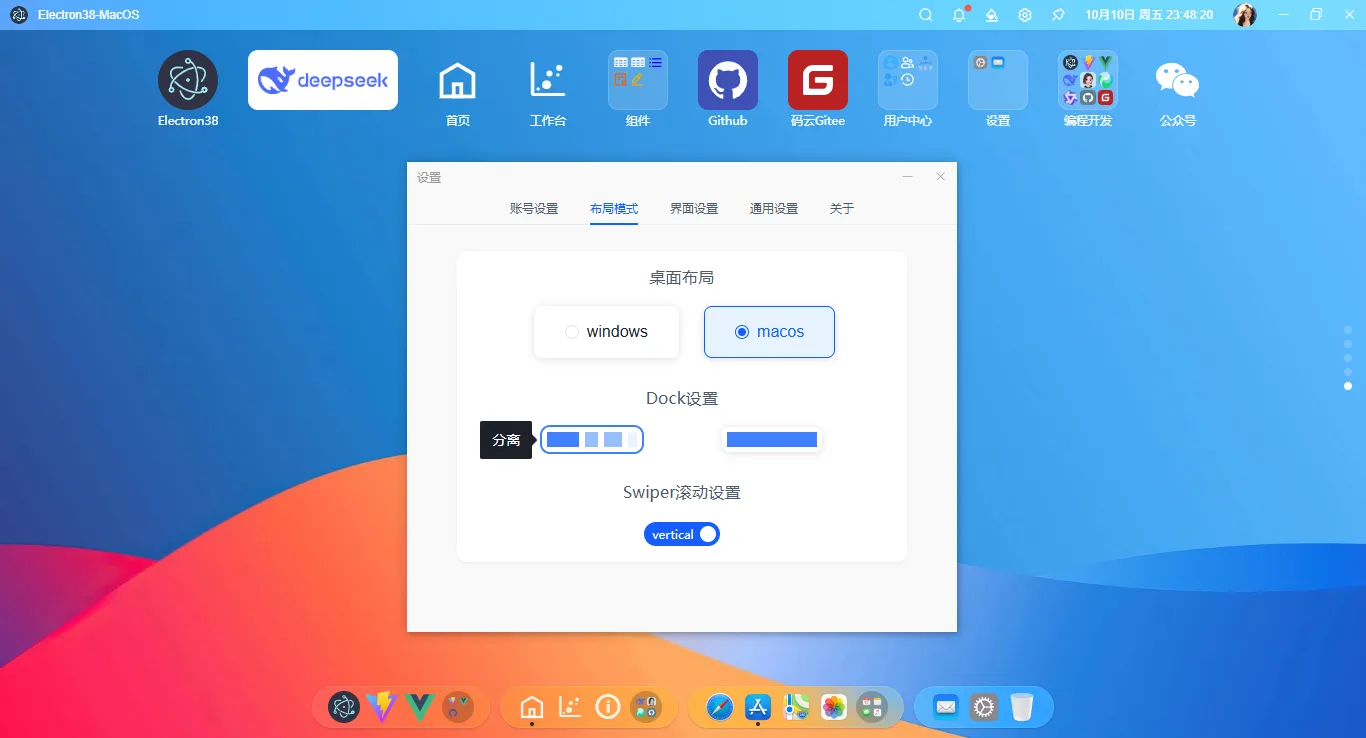Select the macos desktop layout radio button
Screen dimensions: 1366x738
[x=741, y=331]
